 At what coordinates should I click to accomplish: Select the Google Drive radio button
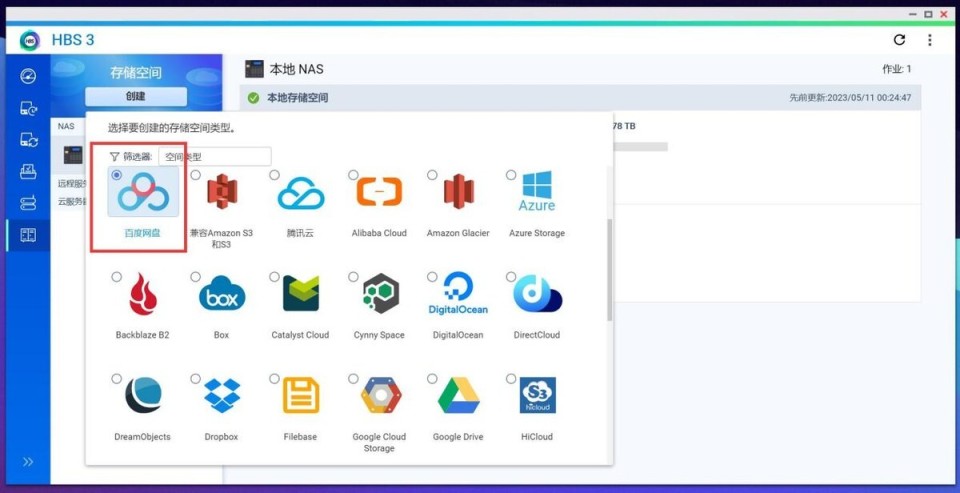tap(432, 378)
